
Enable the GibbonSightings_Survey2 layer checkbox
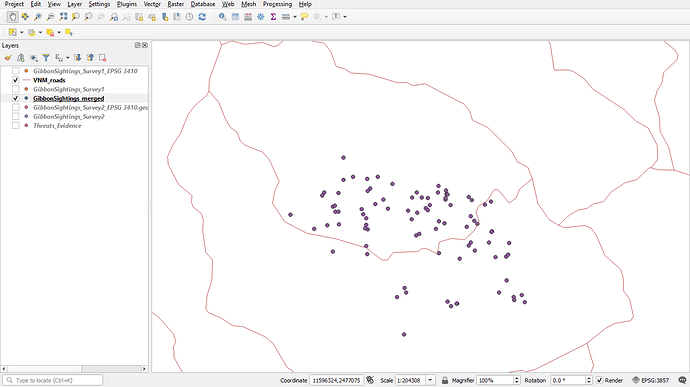[16, 117]
